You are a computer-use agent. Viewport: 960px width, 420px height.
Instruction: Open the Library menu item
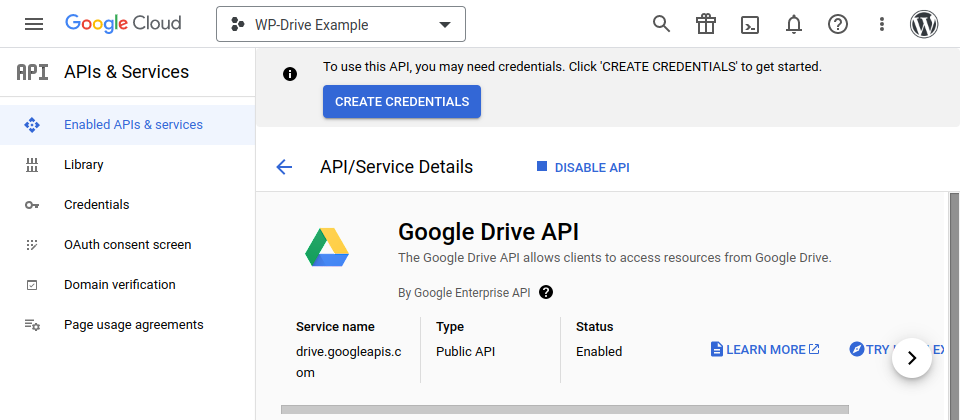click(84, 165)
